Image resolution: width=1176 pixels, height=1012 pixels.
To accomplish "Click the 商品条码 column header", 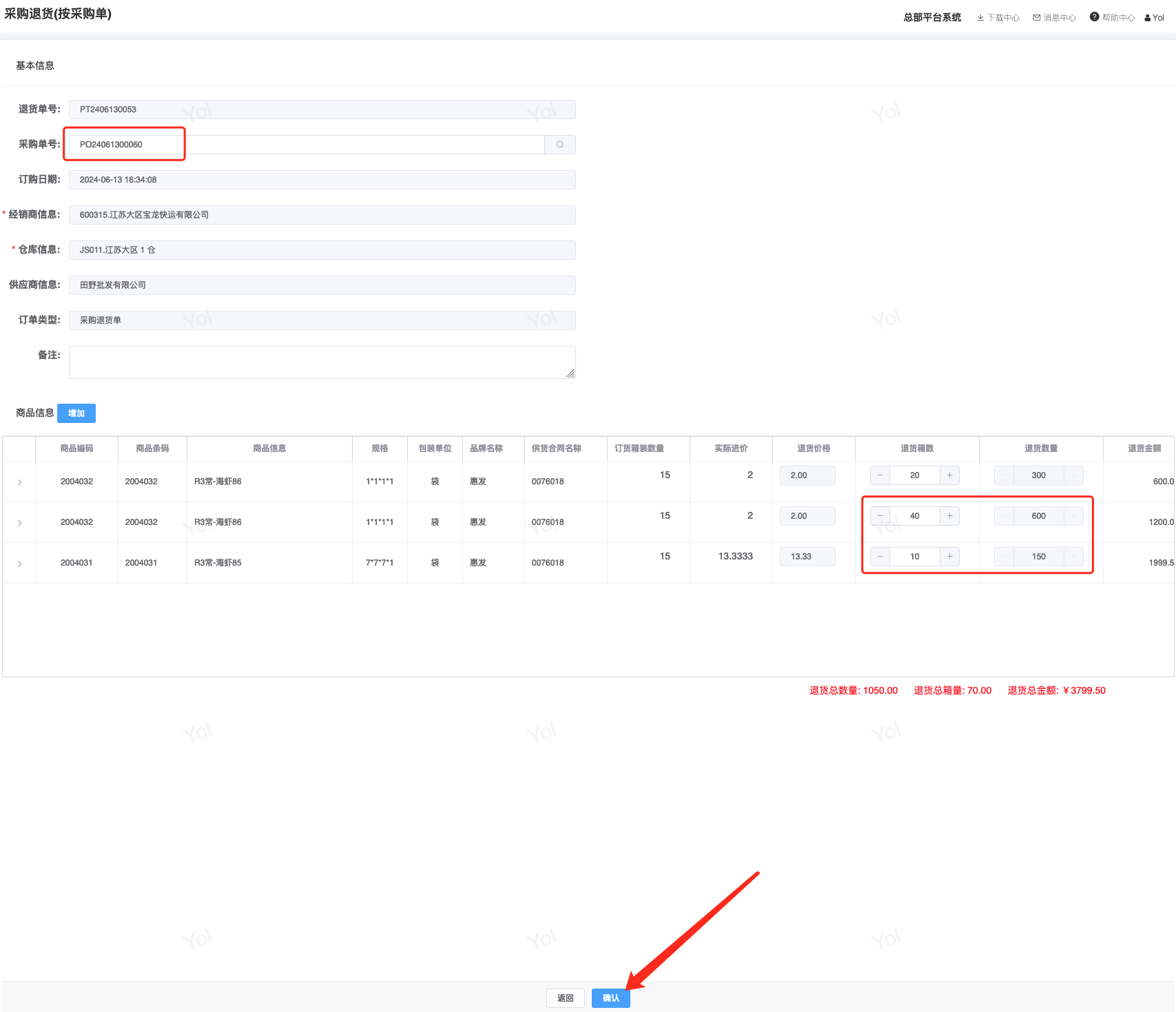I will point(152,448).
